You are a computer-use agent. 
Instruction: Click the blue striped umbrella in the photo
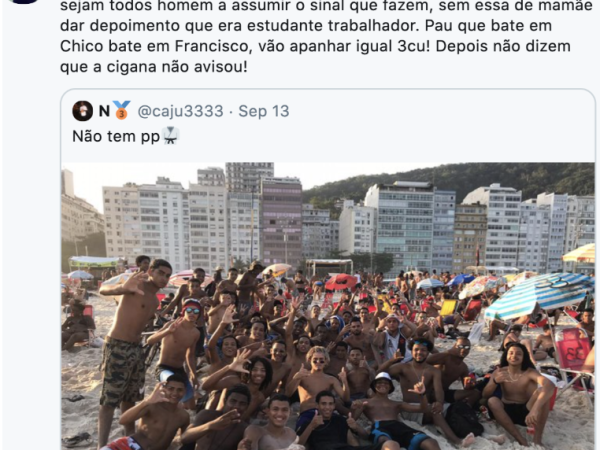(x=540, y=293)
